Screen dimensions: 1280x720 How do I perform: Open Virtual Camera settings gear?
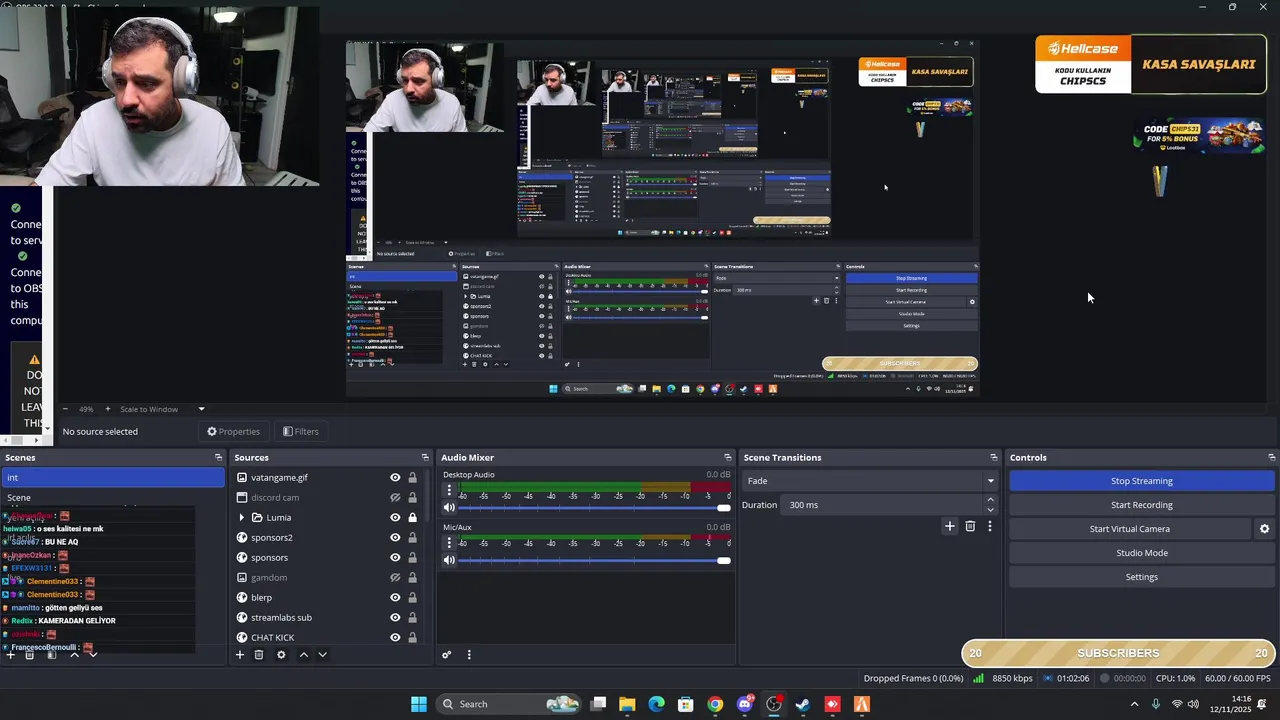[x=1264, y=529]
